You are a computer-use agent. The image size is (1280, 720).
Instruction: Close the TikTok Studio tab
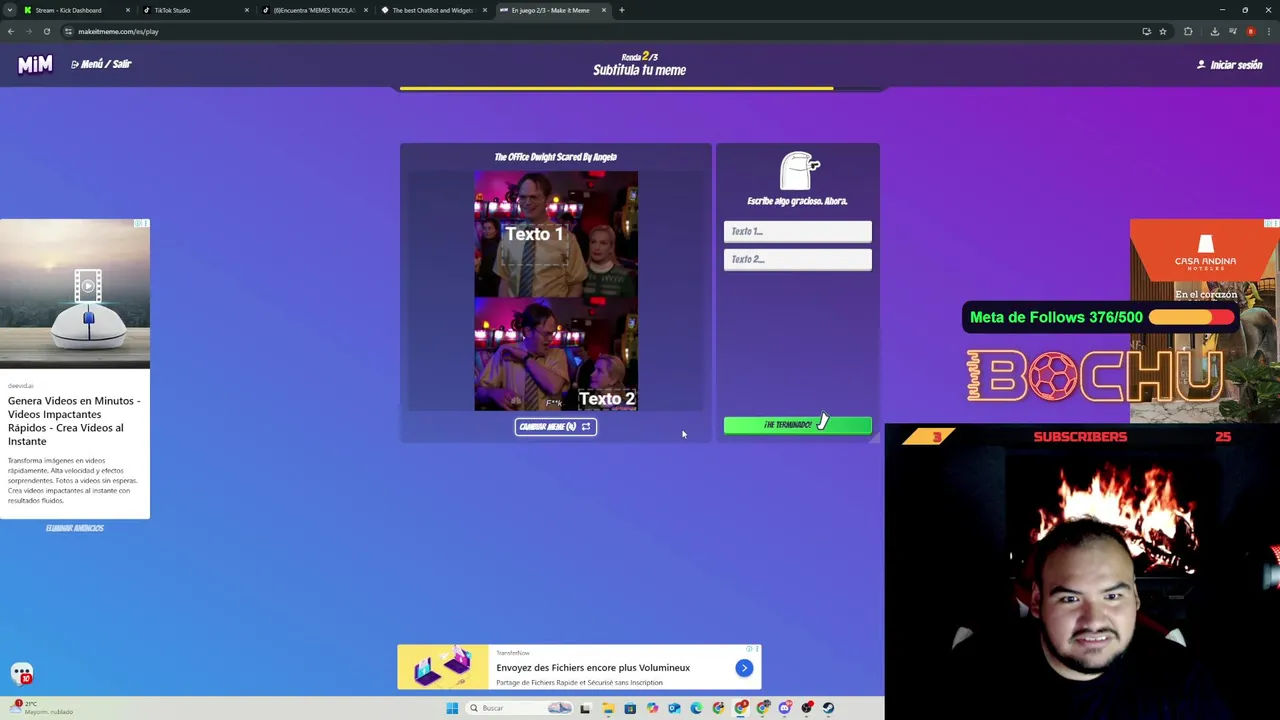pyautogui.click(x=246, y=10)
